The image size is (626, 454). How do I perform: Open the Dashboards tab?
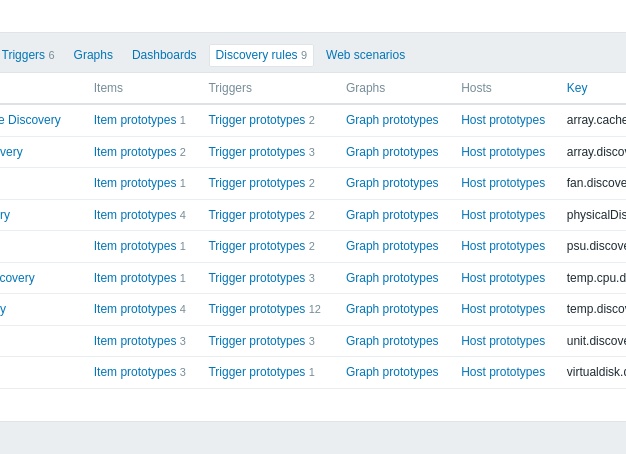164,55
